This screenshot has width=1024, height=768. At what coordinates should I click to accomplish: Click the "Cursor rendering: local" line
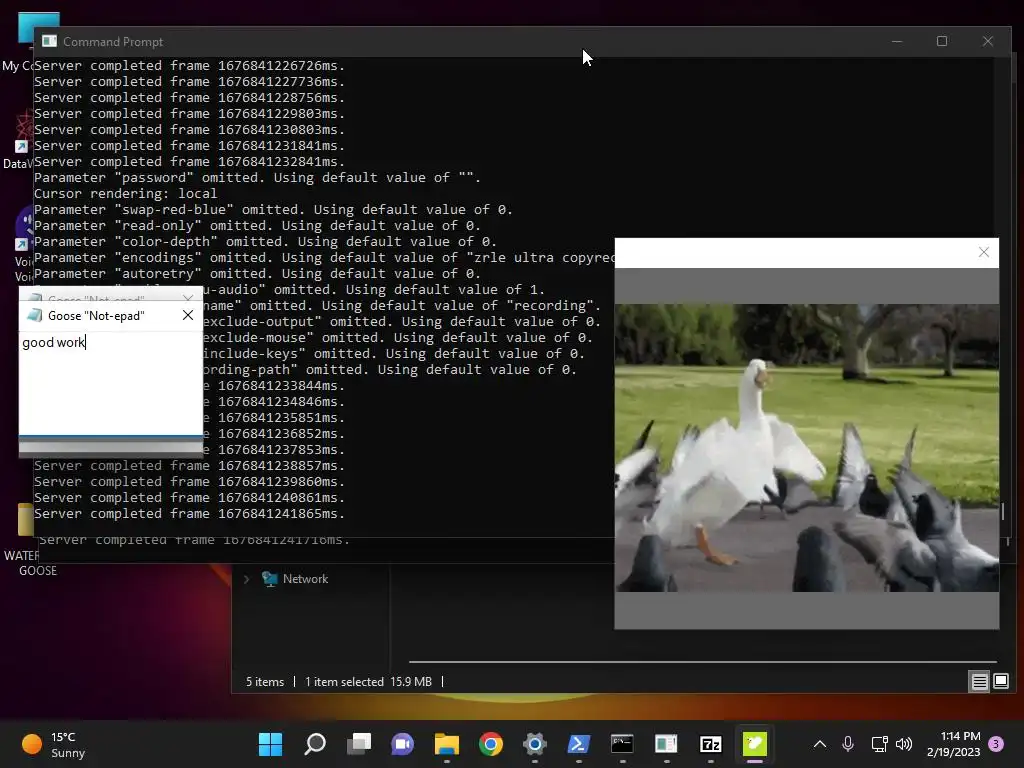125,193
